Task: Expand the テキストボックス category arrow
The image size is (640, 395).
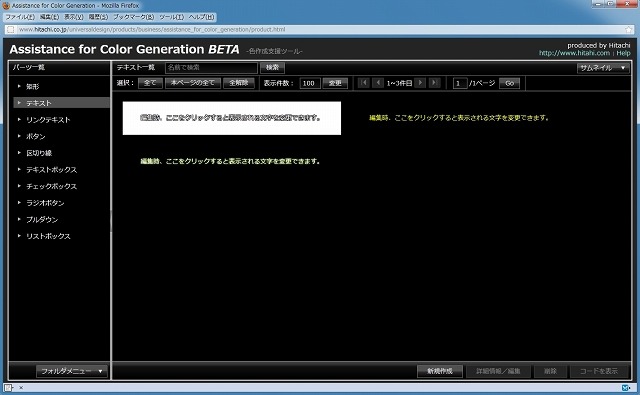Action: [x=19, y=169]
